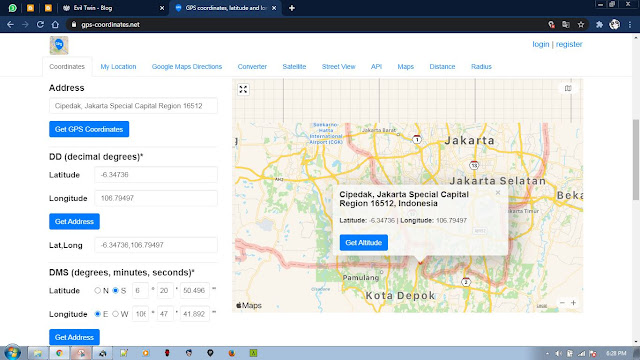Go to the Converter tab
Viewport: 640px width, 360px height.
[x=252, y=67]
